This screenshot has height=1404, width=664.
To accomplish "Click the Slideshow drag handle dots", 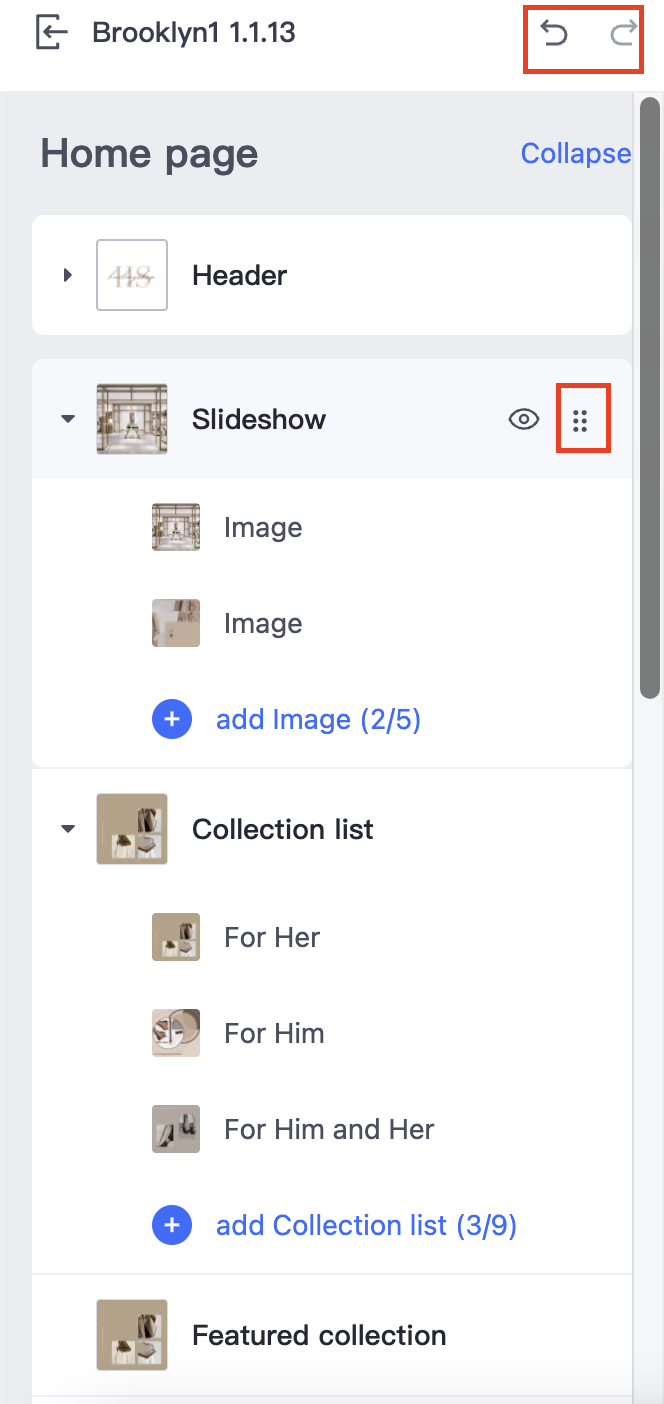I will pyautogui.click(x=581, y=420).
